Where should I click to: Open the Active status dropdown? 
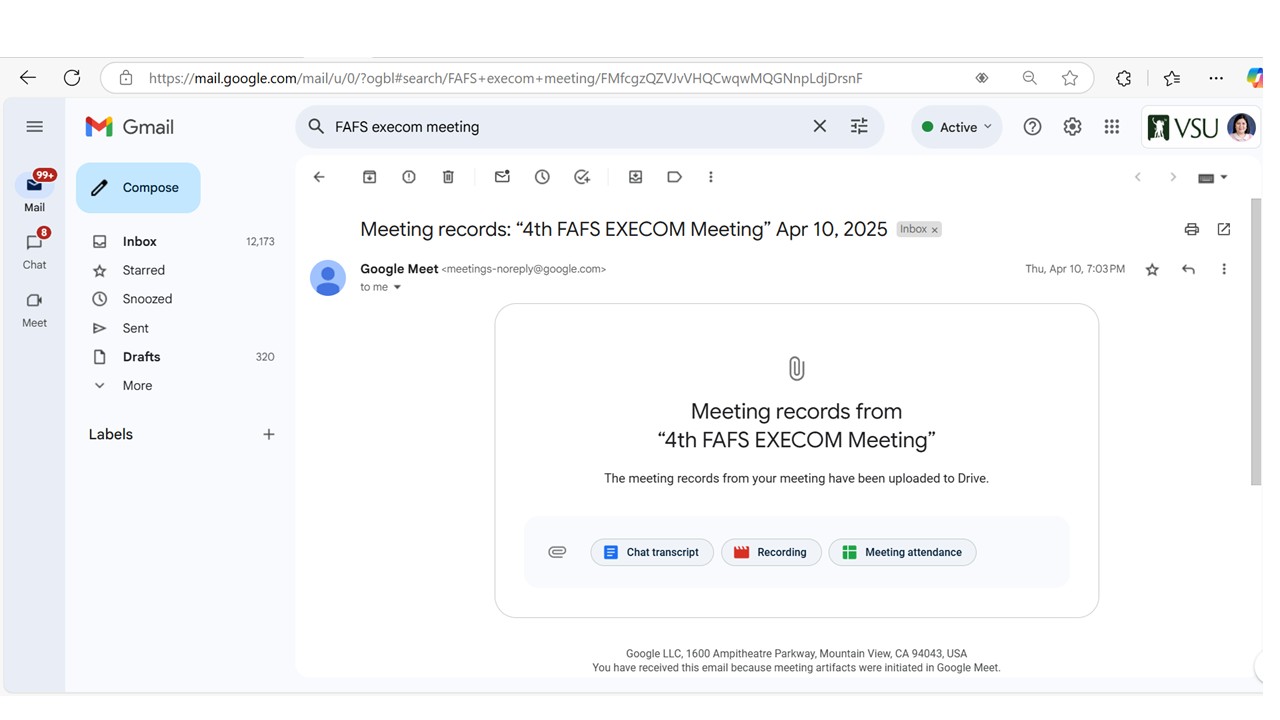click(x=957, y=127)
